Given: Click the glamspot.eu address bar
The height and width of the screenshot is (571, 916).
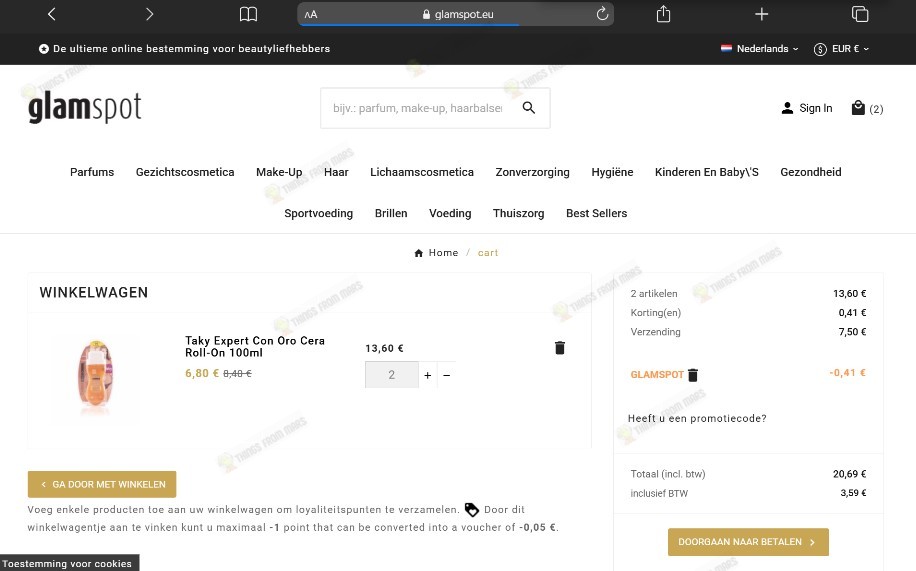Looking at the screenshot, I should (456, 14).
